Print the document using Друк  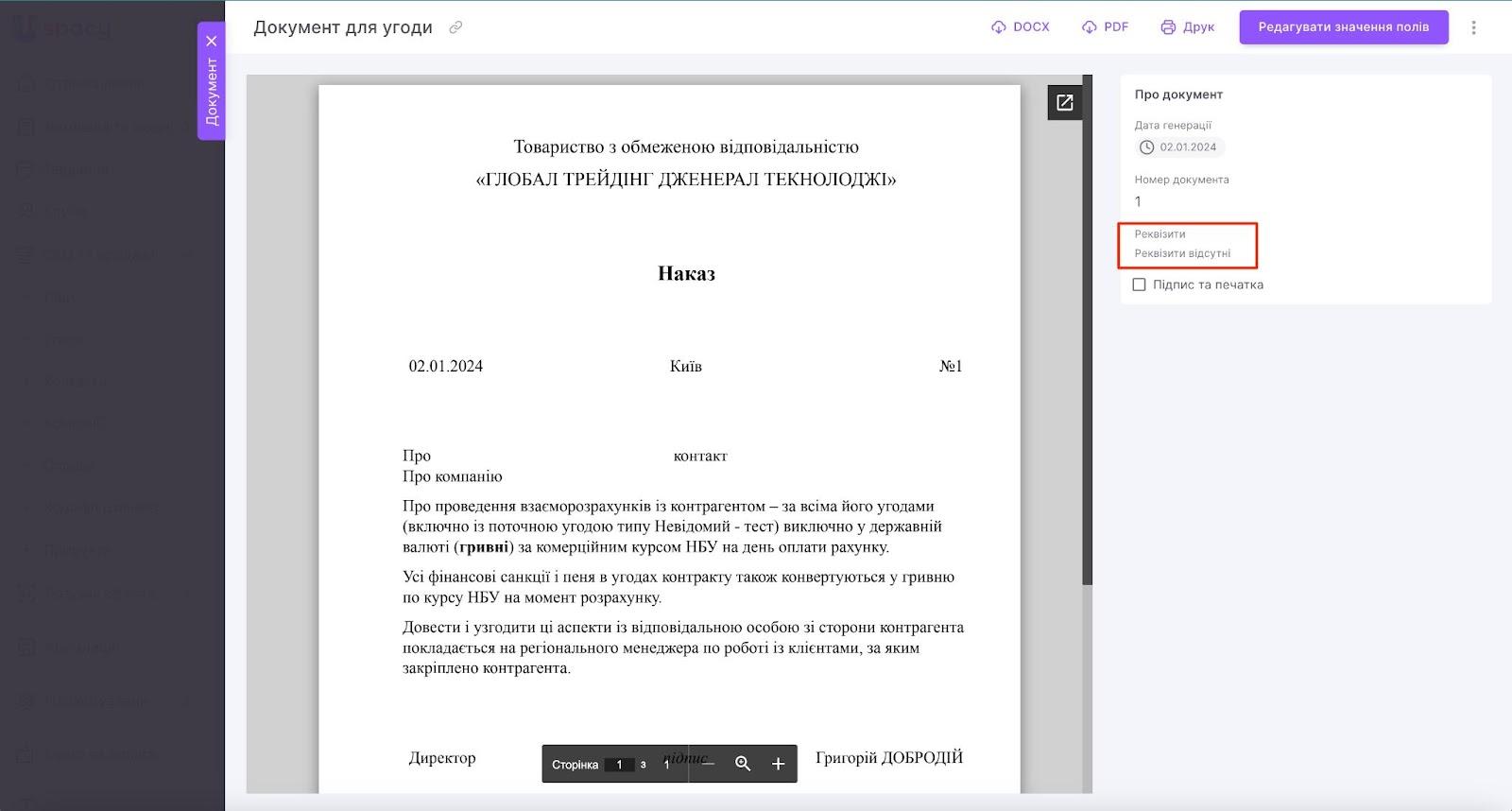(1187, 26)
